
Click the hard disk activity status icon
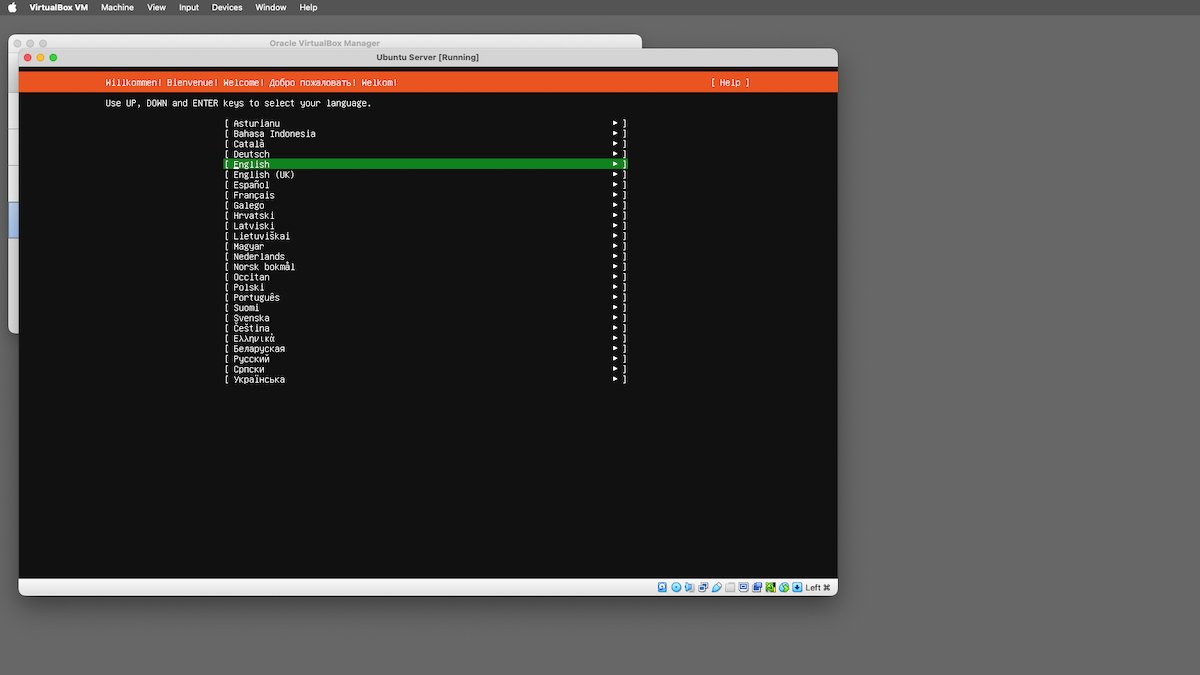point(662,587)
